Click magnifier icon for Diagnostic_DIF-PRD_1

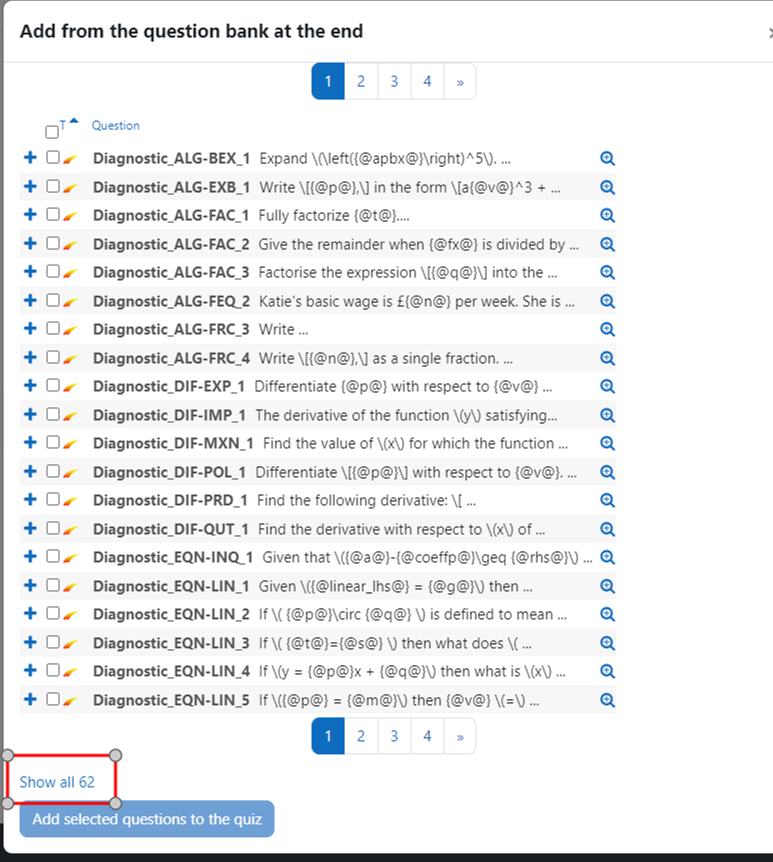pyautogui.click(x=607, y=500)
